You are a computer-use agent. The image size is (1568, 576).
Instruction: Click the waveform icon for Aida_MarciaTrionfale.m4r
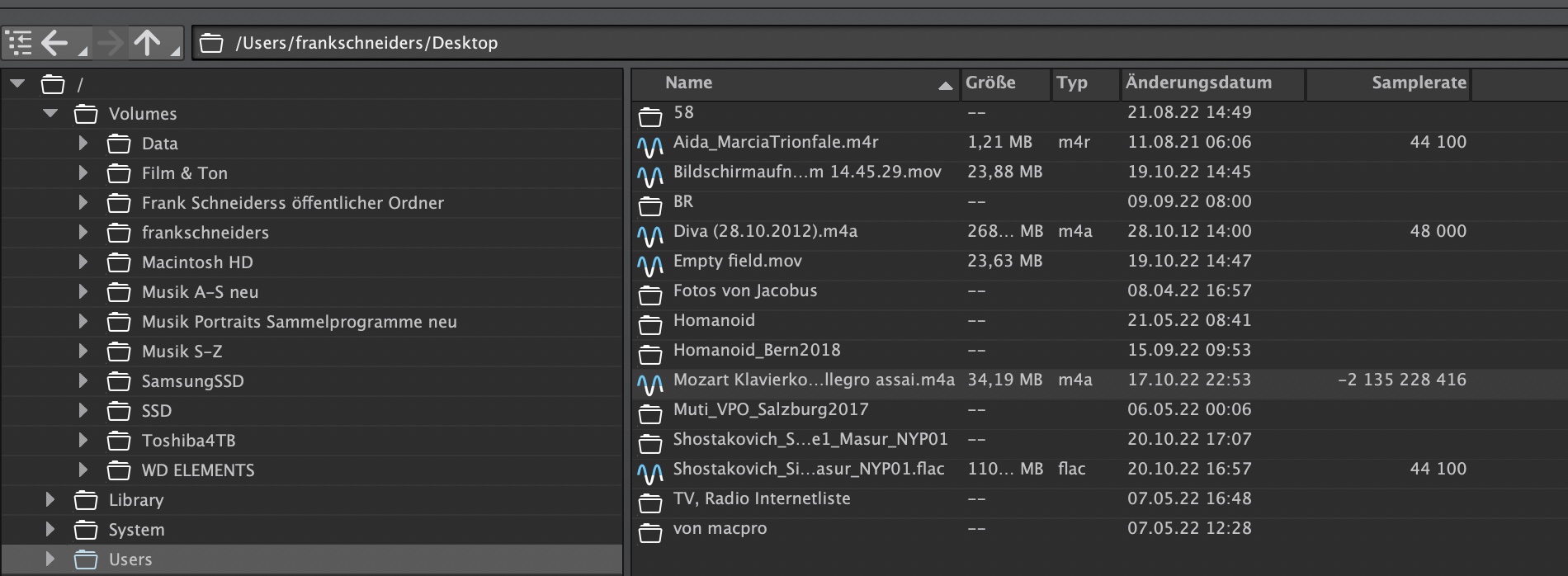click(650, 147)
